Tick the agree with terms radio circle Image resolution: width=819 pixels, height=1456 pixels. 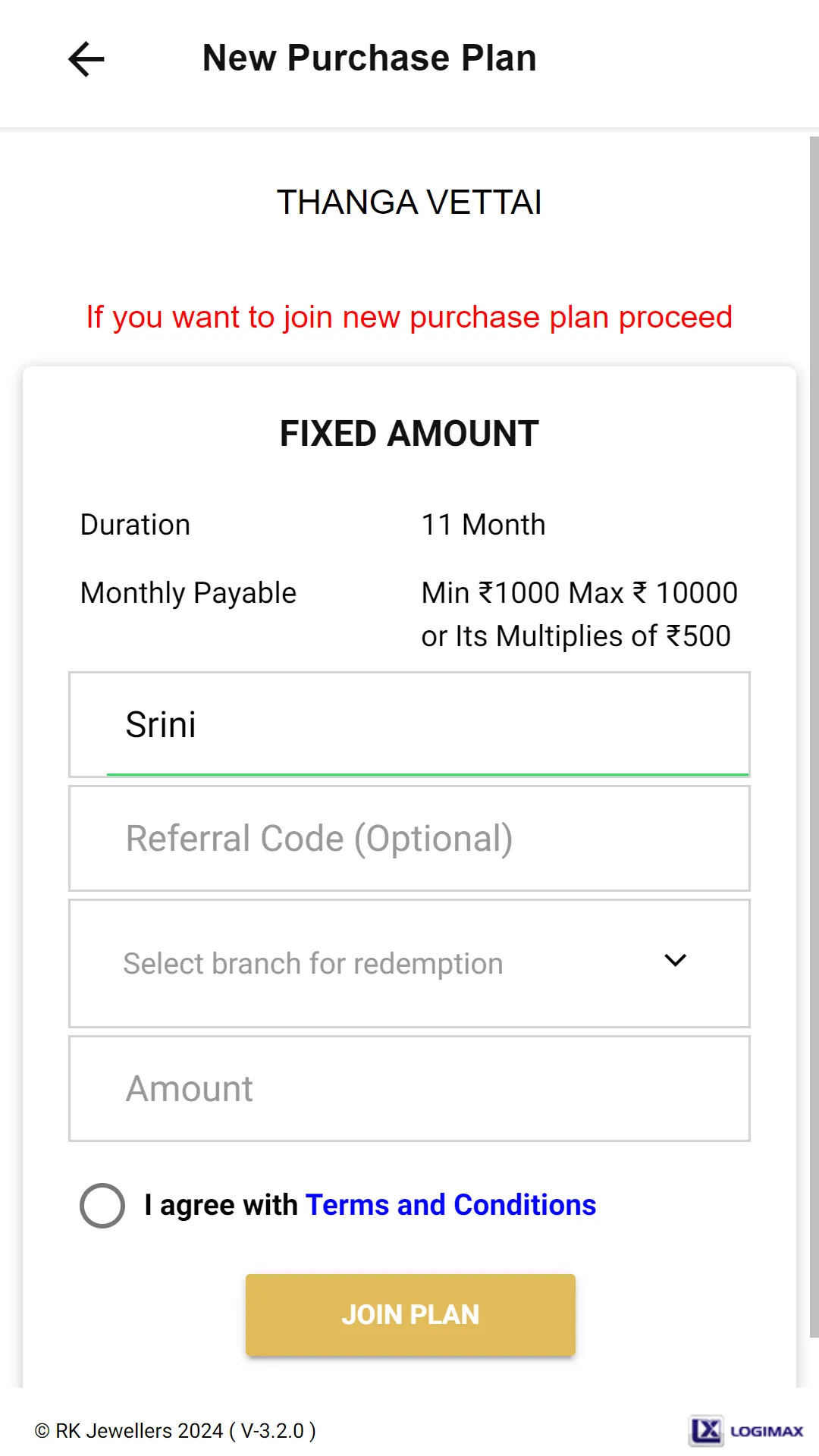pyautogui.click(x=102, y=1205)
